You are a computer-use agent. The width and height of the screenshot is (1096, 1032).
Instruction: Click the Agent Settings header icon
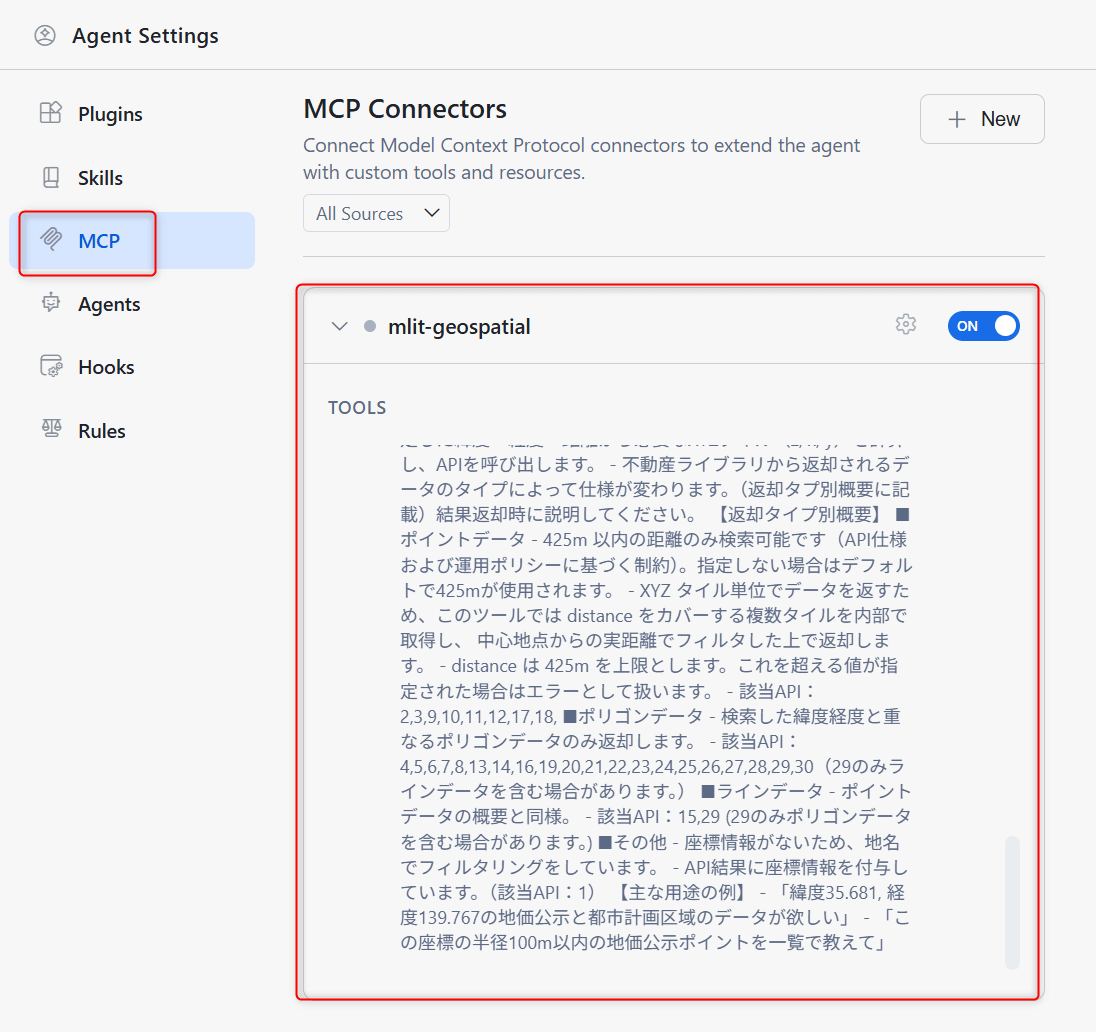pyautogui.click(x=45, y=36)
